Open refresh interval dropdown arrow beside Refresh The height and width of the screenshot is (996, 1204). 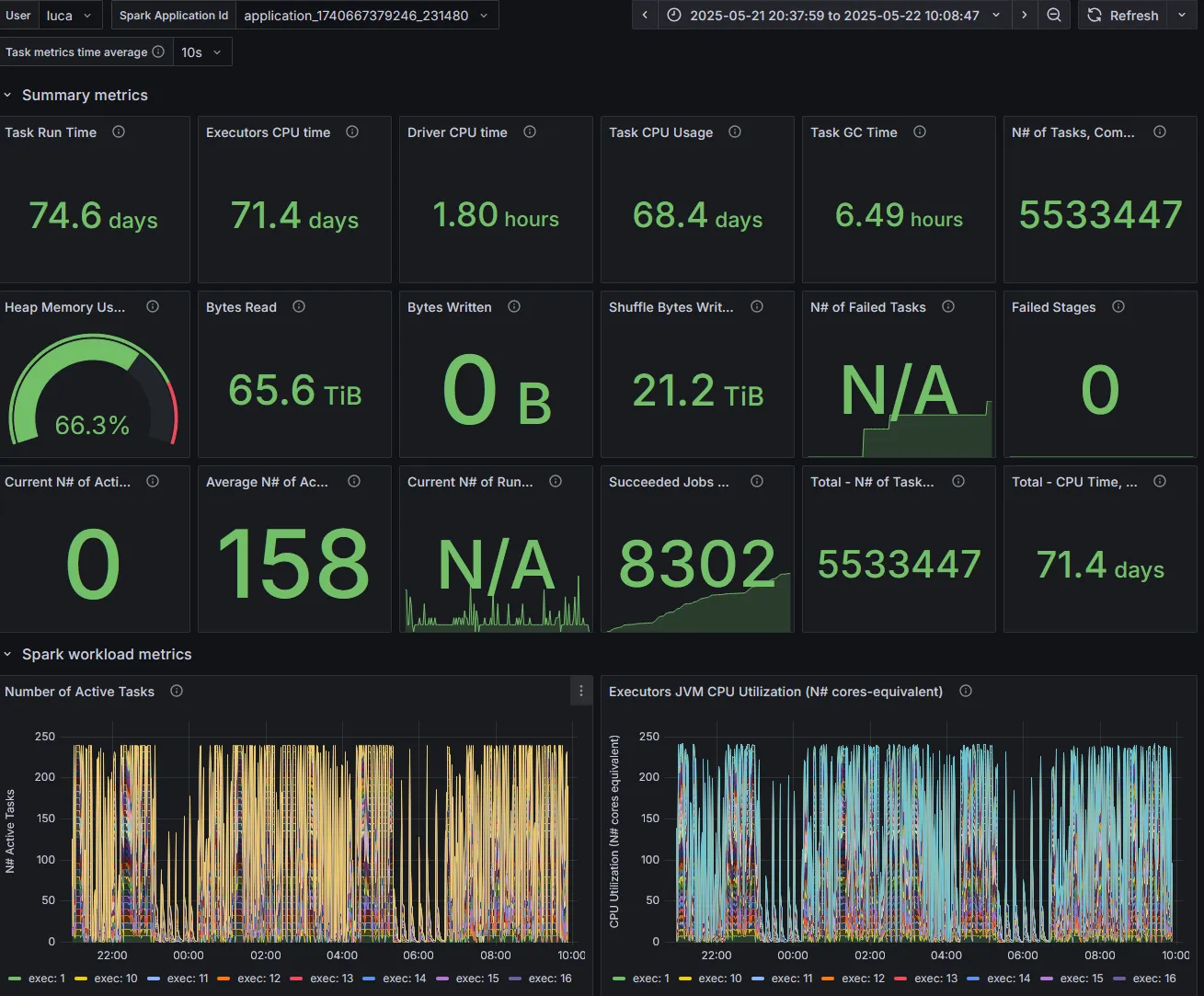click(x=1182, y=16)
